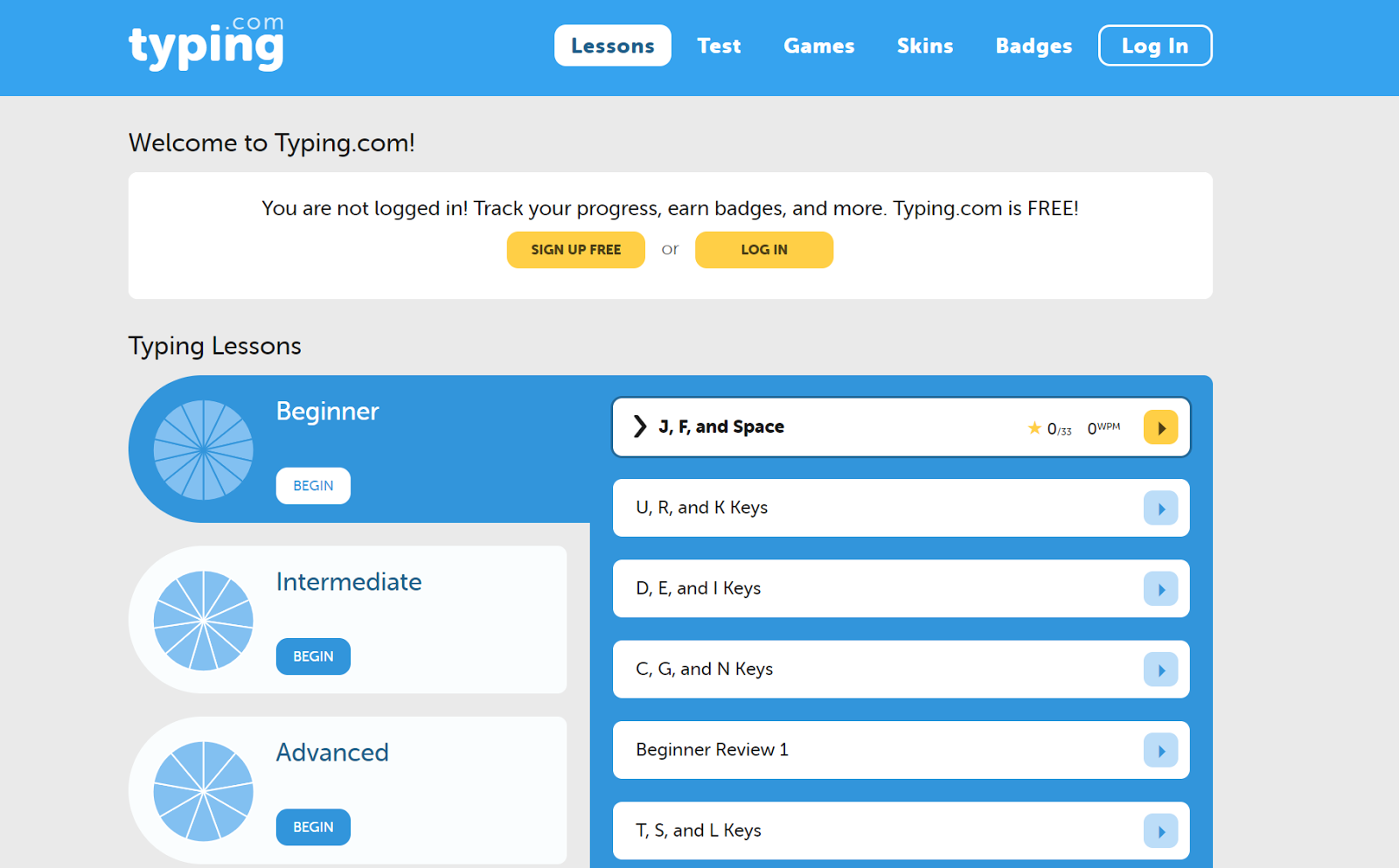Select the D, E, and I Keys lesson row
1399x868 pixels.
(x=901, y=588)
